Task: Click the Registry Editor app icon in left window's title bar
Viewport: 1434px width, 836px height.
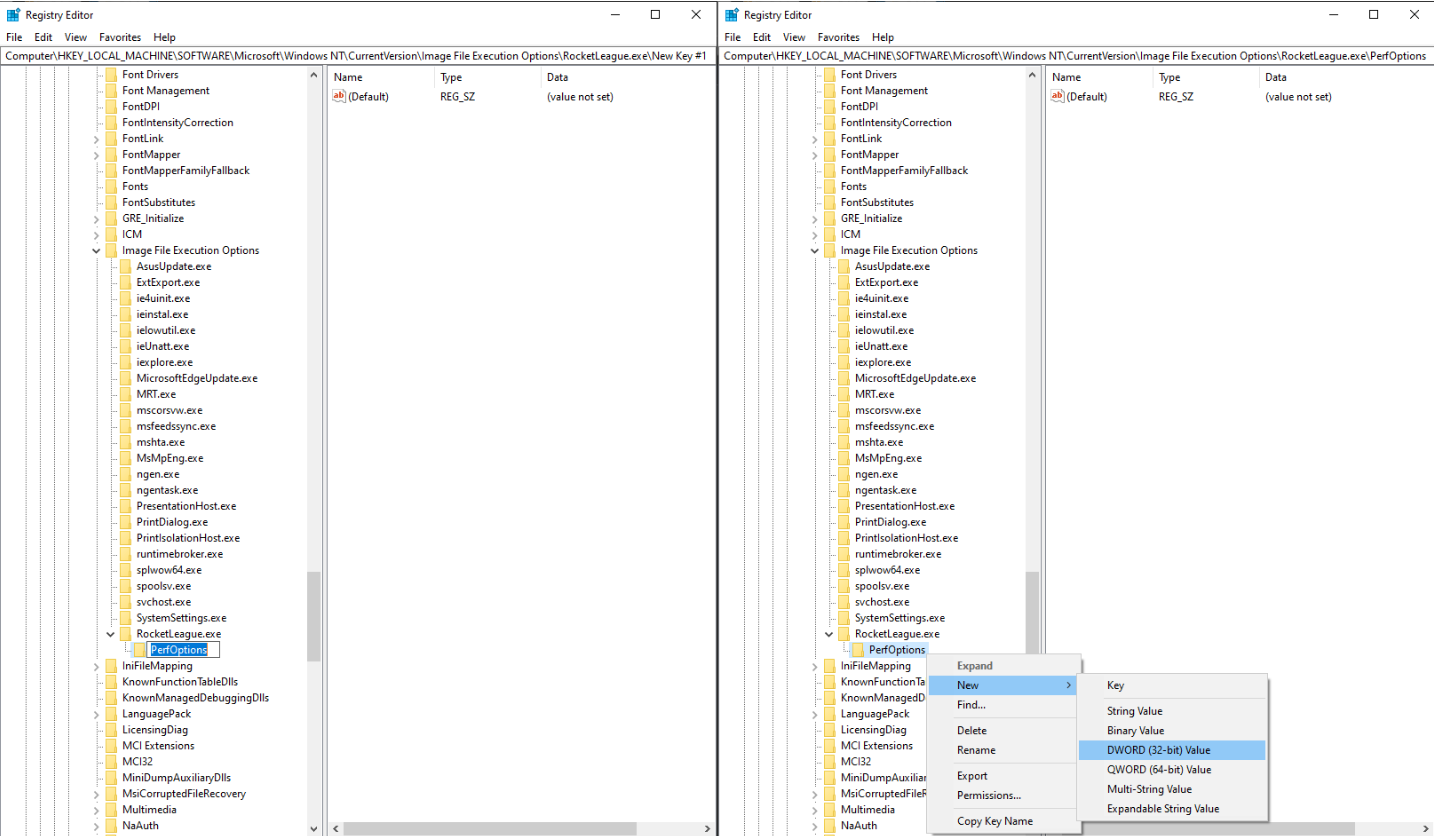Action: pos(13,15)
